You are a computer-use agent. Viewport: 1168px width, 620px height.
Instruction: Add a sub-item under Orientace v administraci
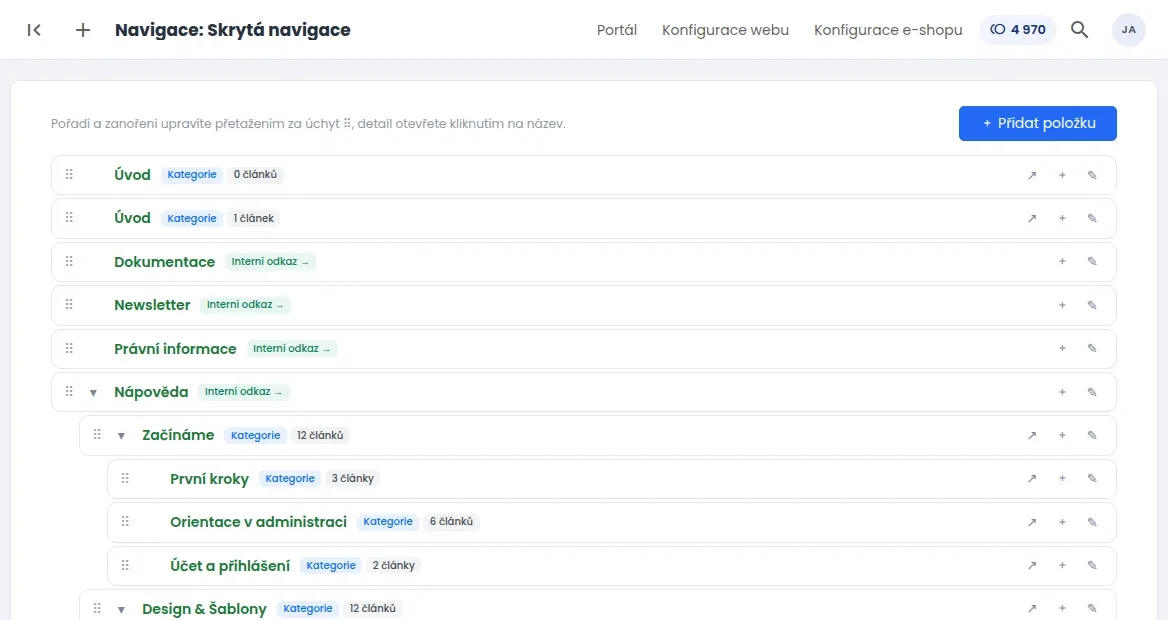pyautogui.click(x=1062, y=522)
